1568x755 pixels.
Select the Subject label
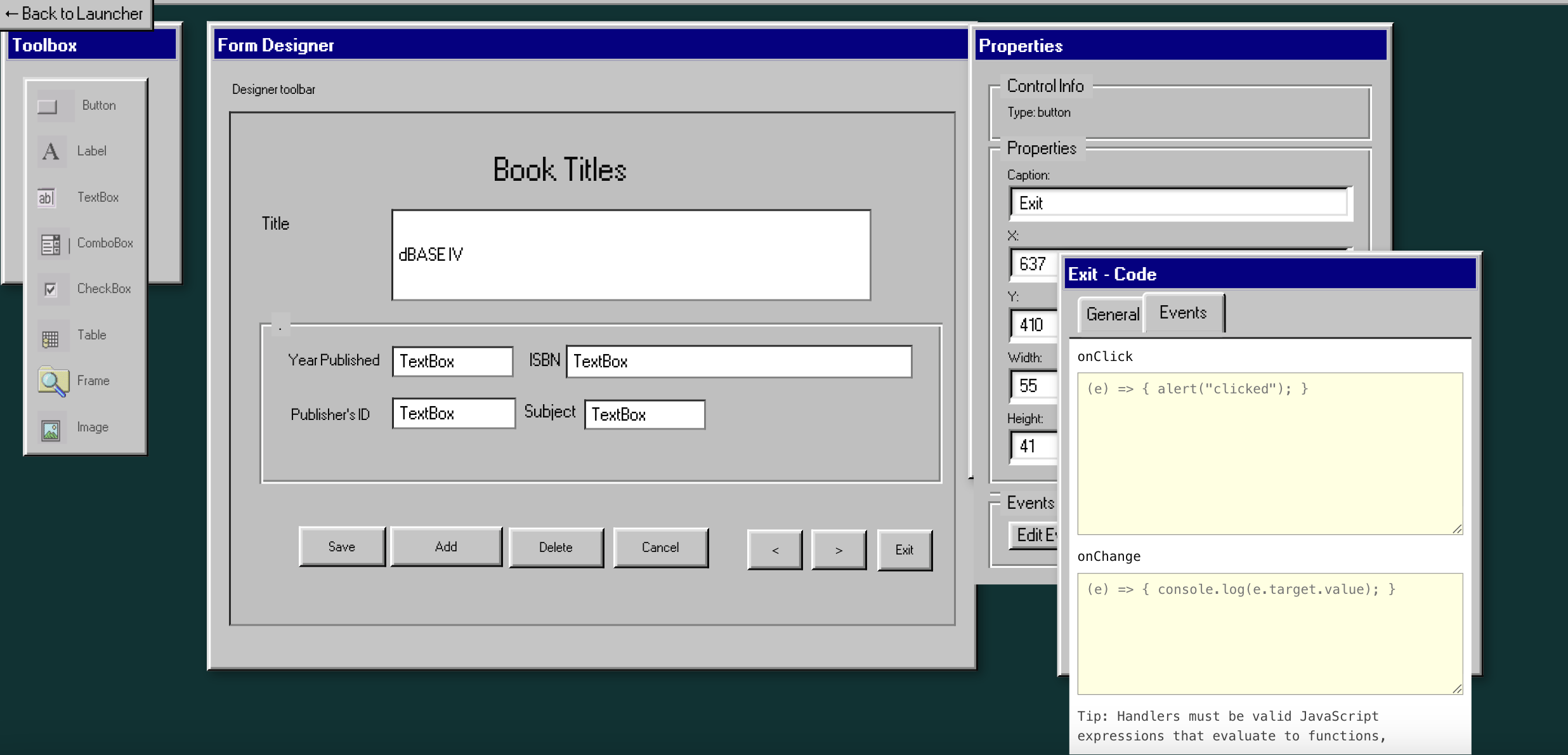point(549,412)
